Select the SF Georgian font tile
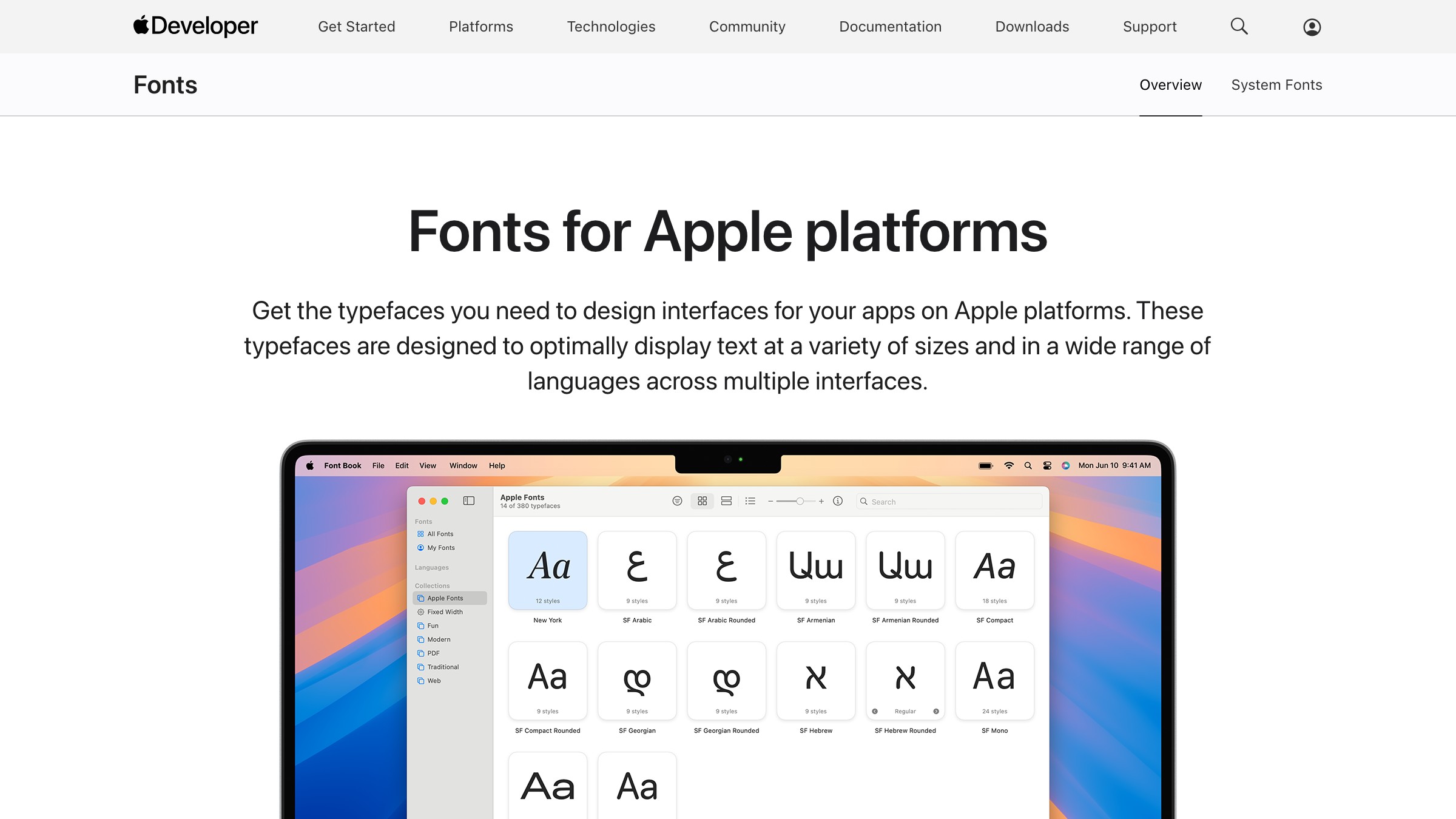Image resolution: width=1456 pixels, height=819 pixels. 637,681
